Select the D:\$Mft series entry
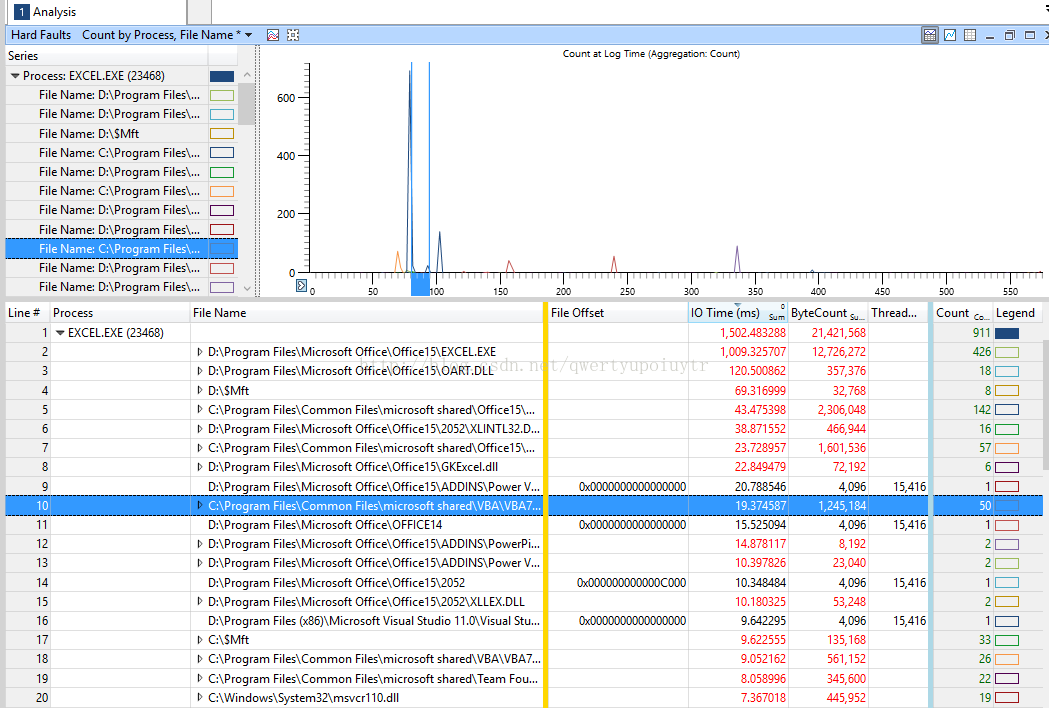1049x708 pixels. (122, 134)
